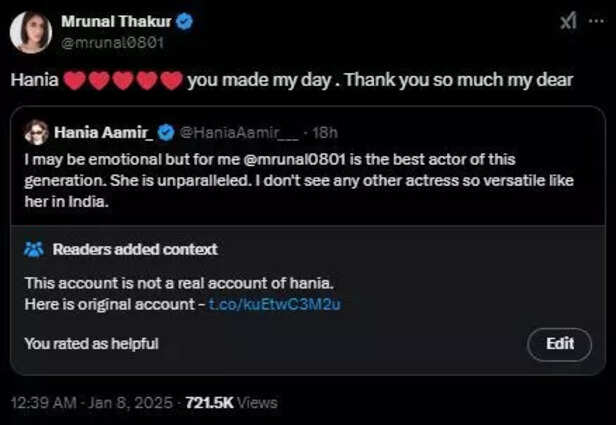The width and height of the screenshot is (616, 425).
Task: Open the Grok icon at top right
Action: (567, 21)
